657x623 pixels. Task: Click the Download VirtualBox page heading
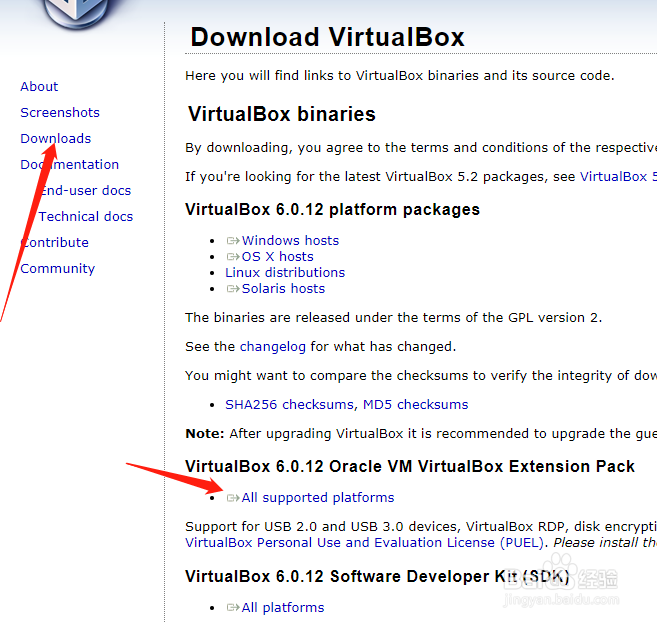[327, 37]
